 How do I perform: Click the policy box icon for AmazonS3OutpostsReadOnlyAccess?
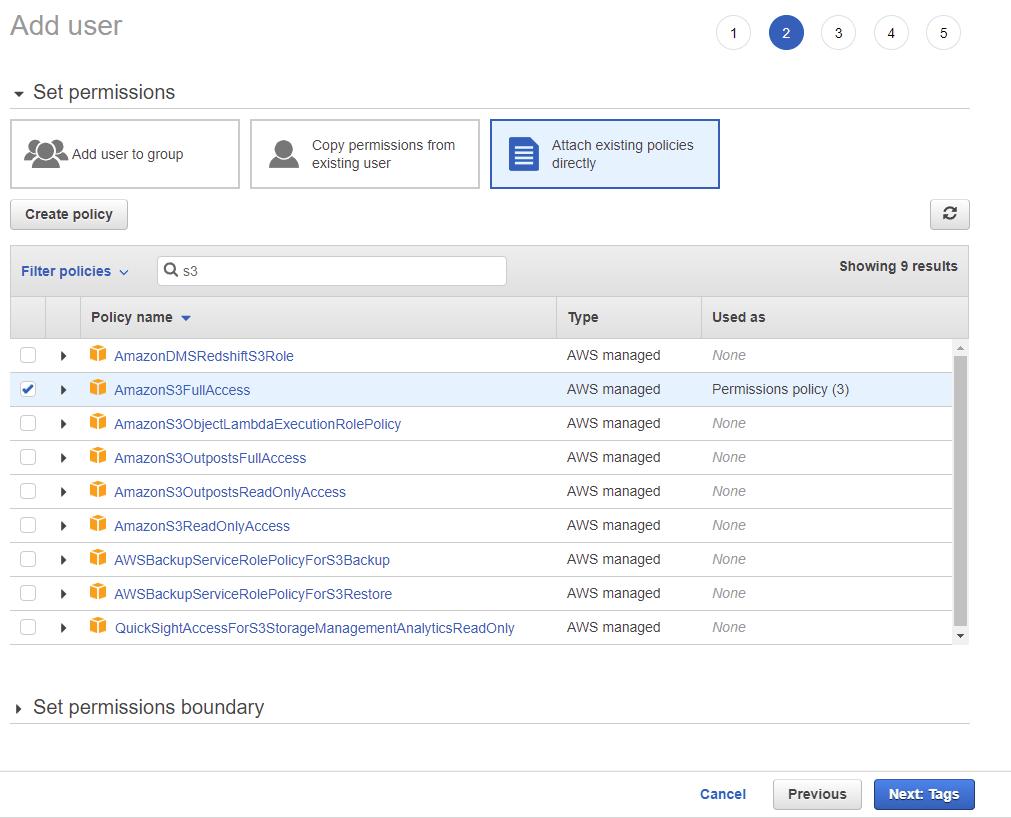98,489
